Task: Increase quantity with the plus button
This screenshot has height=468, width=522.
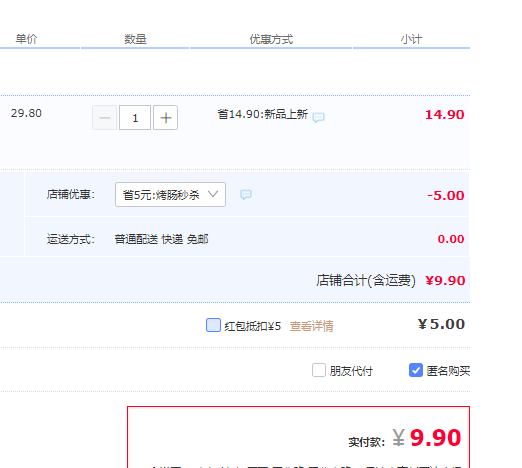Action: click(165, 118)
